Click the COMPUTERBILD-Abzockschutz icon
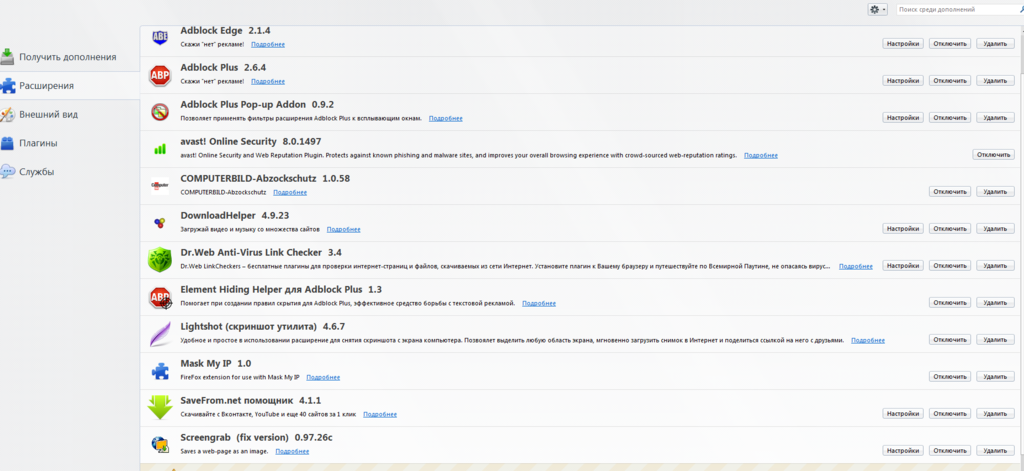The height and width of the screenshot is (471, 1024). [159, 186]
